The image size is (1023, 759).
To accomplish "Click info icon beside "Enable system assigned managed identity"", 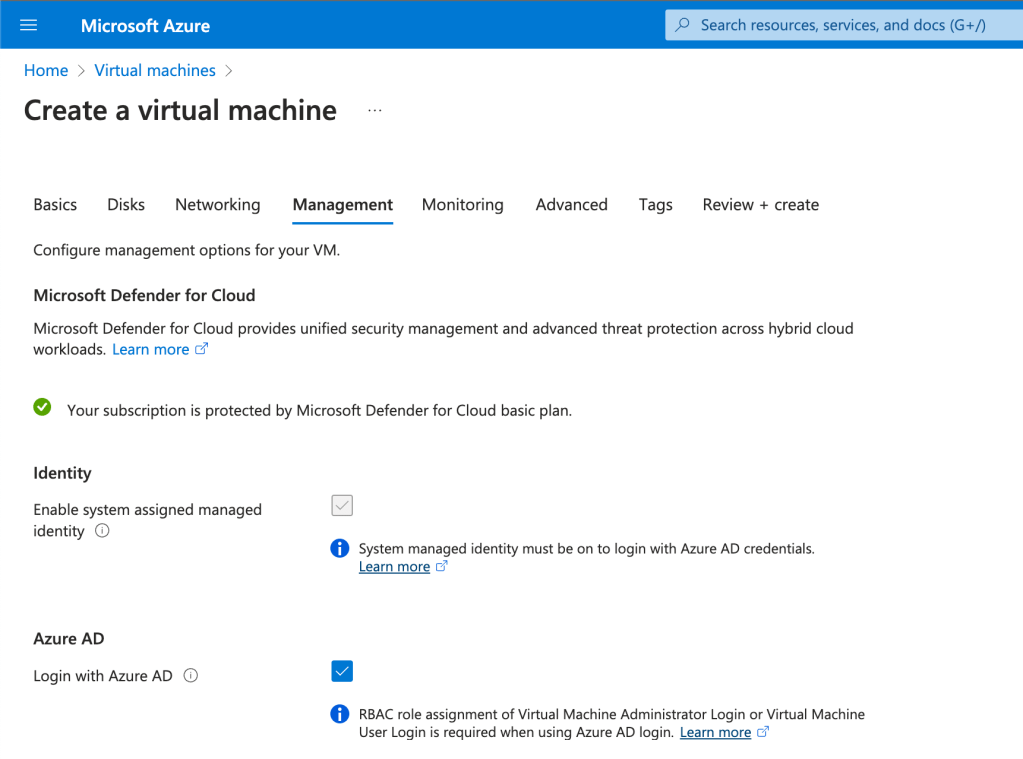I will (x=101, y=531).
